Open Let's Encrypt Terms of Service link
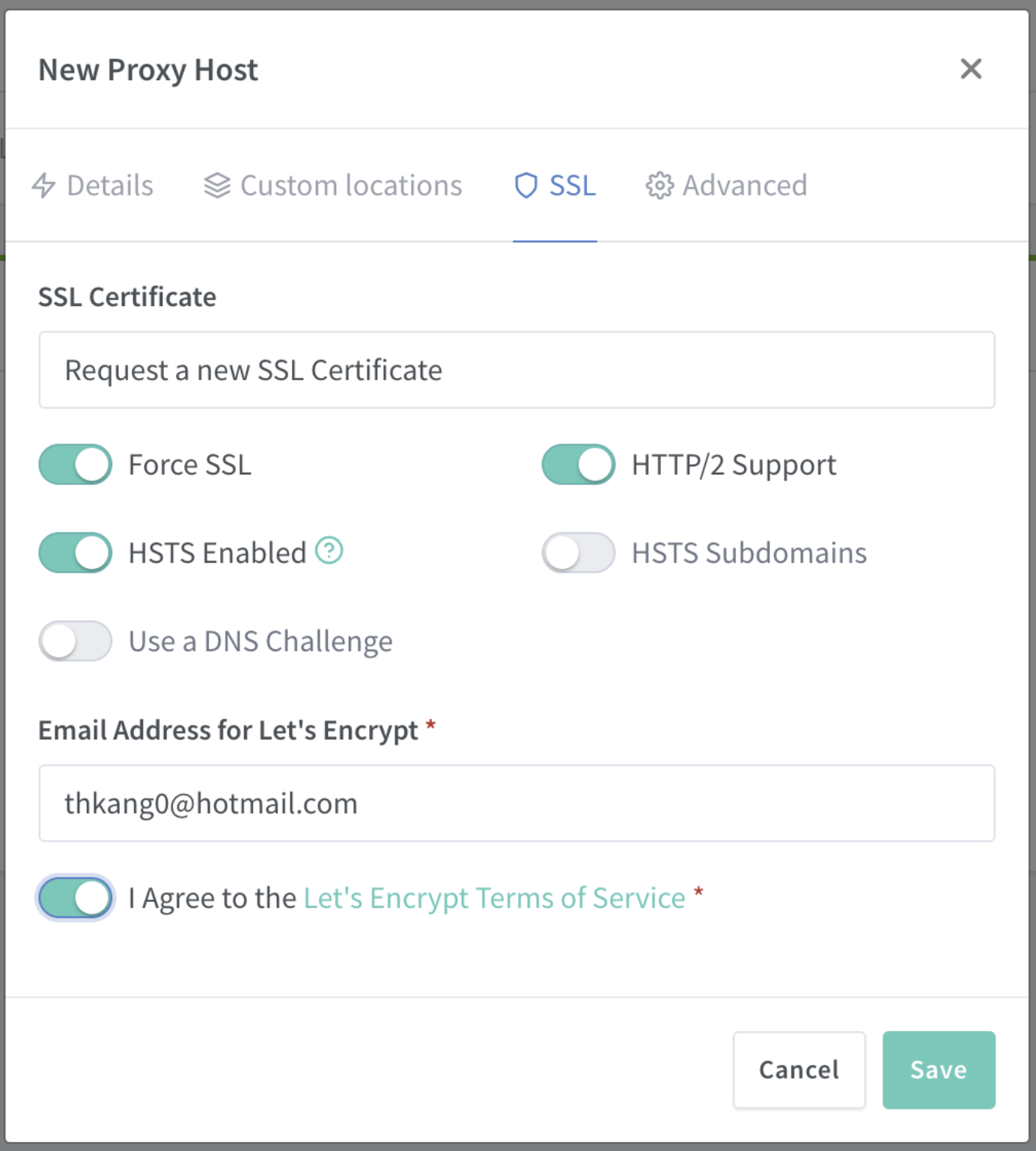Image resolution: width=1036 pixels, height=1151 pixels. (494, 898)
